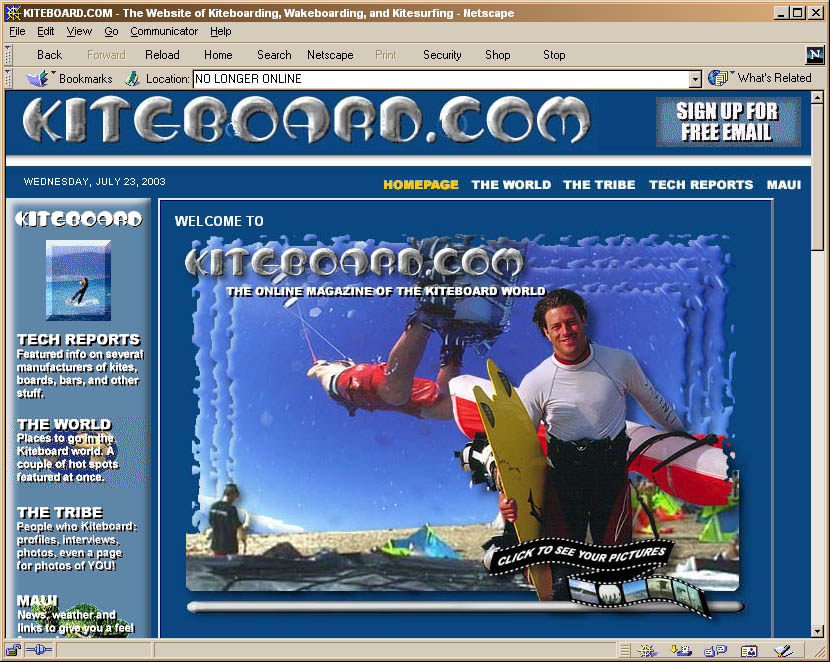Click the Forward toolbar button
Viewport: 830px width, 662px height.
pos(106,55)
